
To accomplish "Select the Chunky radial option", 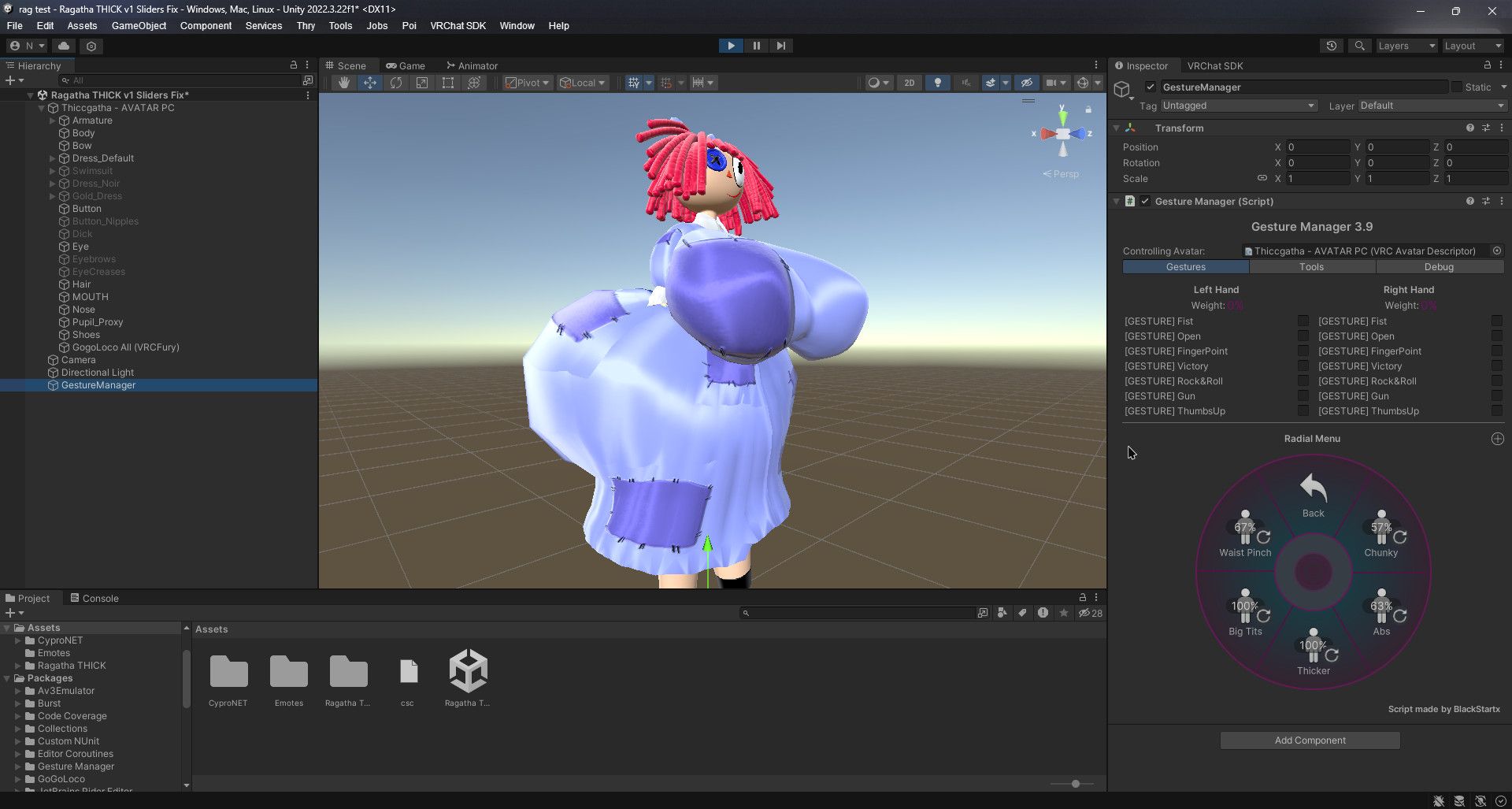I will (x=1381, y=534).
